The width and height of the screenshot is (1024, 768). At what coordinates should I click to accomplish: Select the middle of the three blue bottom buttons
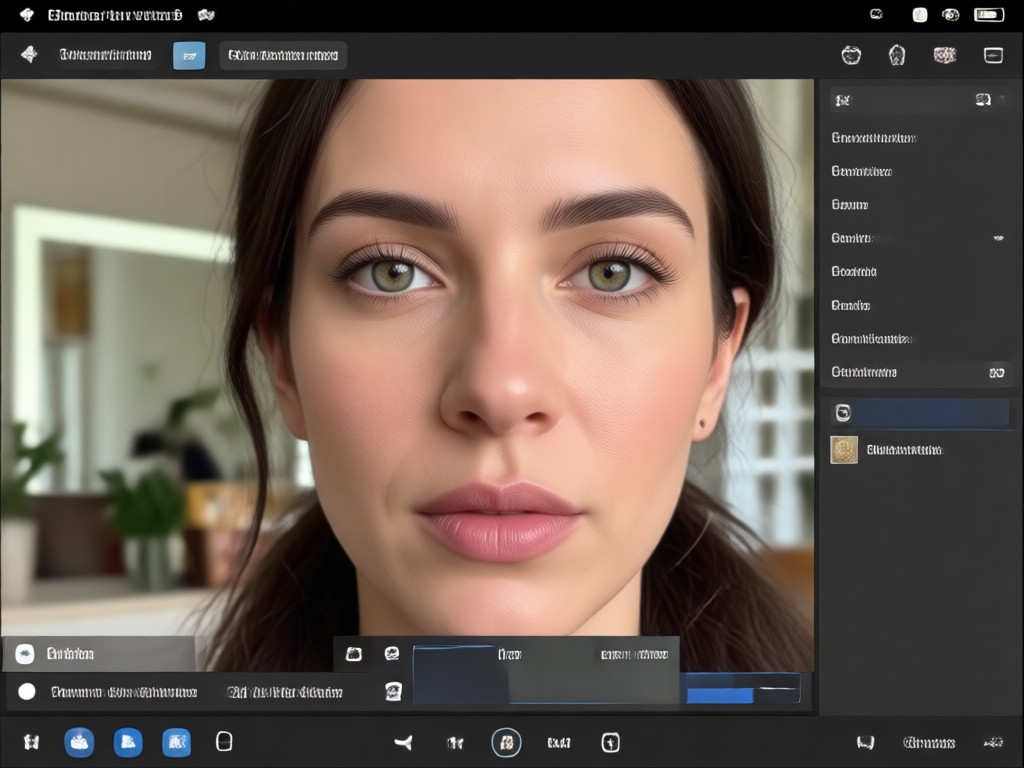[x=128, y=743]
